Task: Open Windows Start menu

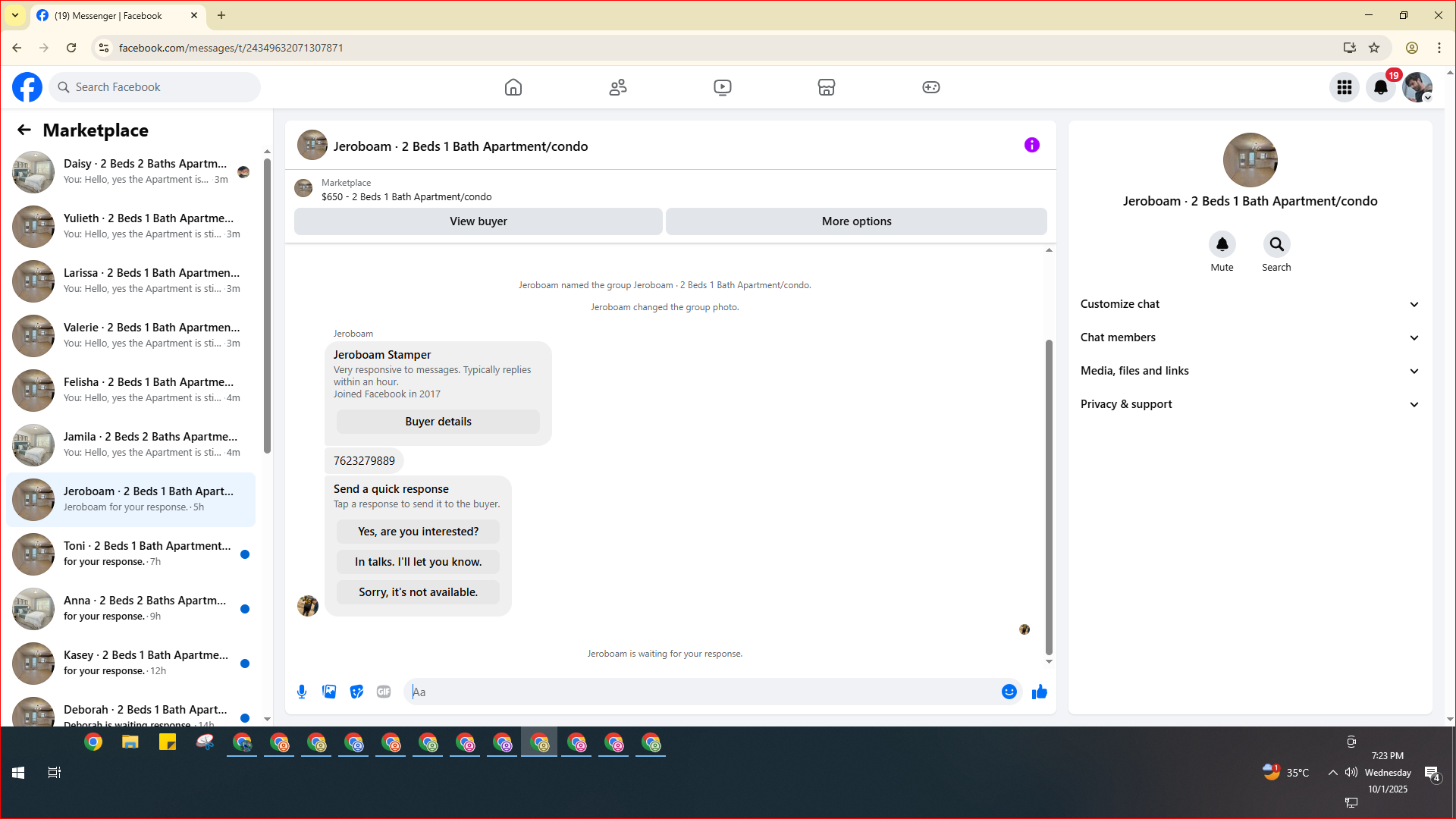Action: (18, 773)
